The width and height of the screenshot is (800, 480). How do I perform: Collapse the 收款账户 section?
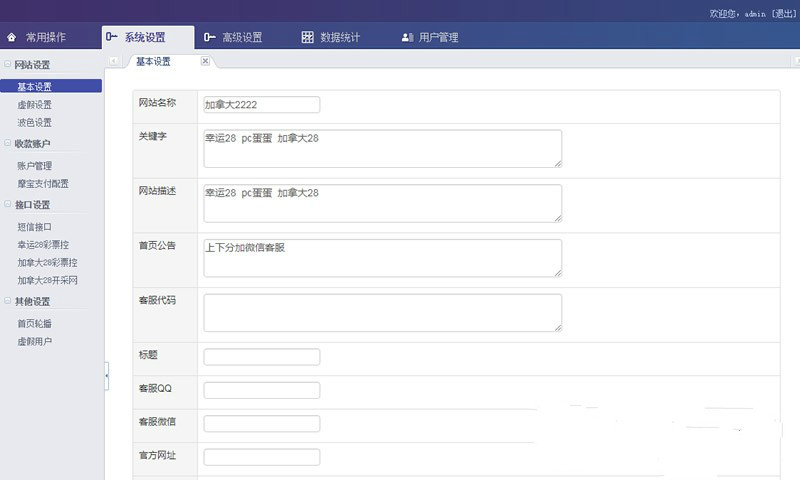pos(8,143)
